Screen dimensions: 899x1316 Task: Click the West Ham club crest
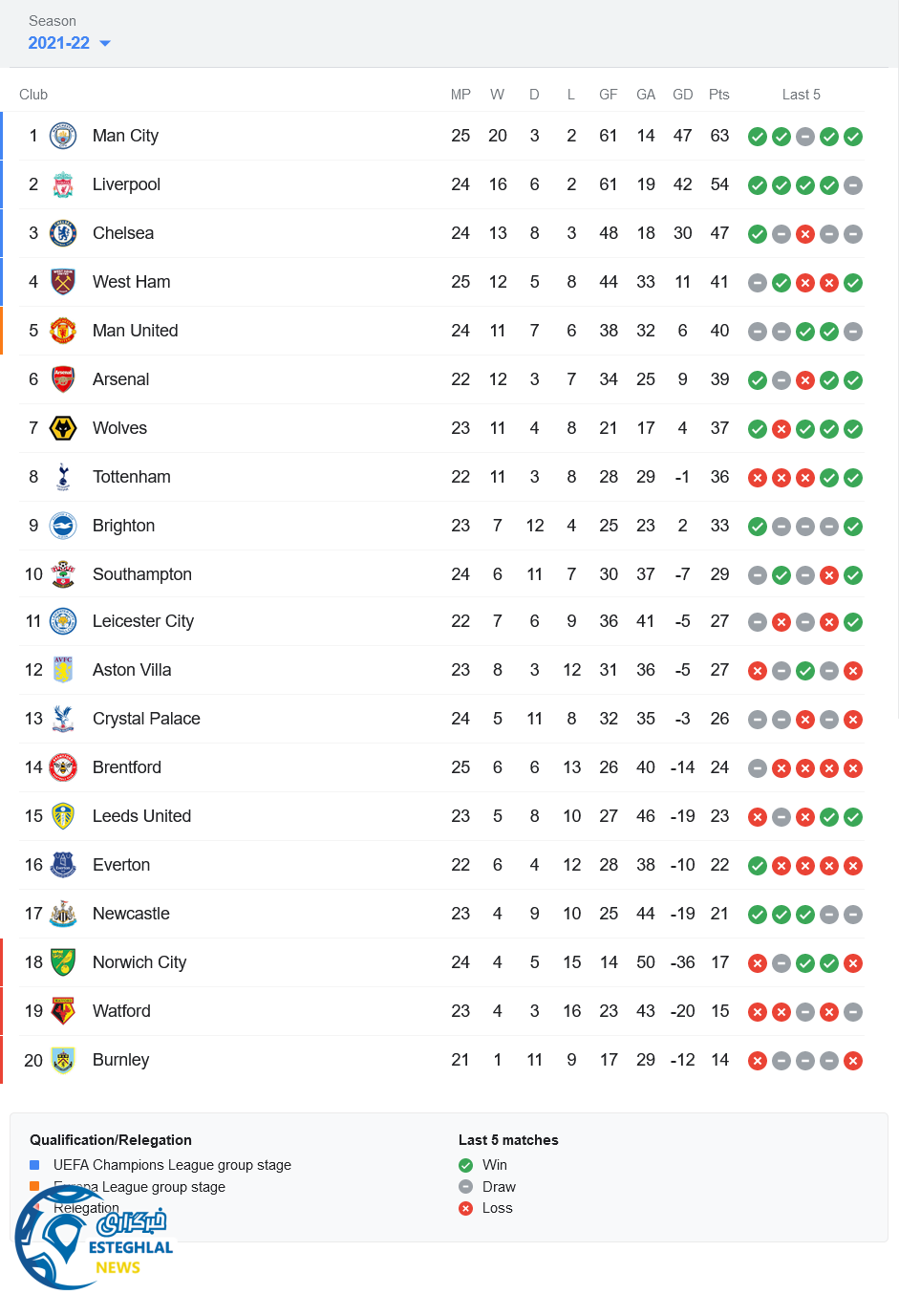63,282
